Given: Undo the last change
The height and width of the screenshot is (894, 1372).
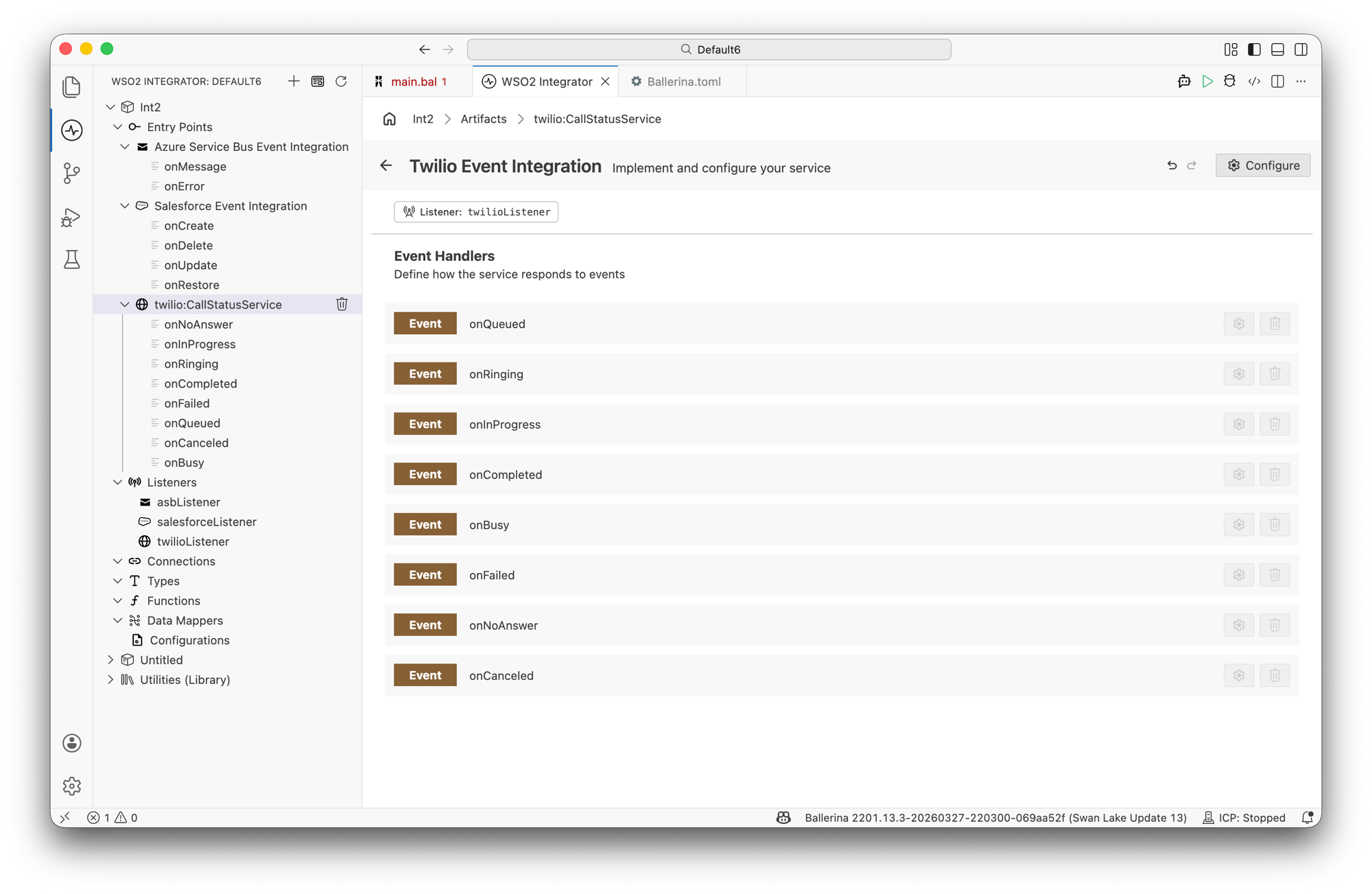Looking at the screenshot, I should (1172, 165).
